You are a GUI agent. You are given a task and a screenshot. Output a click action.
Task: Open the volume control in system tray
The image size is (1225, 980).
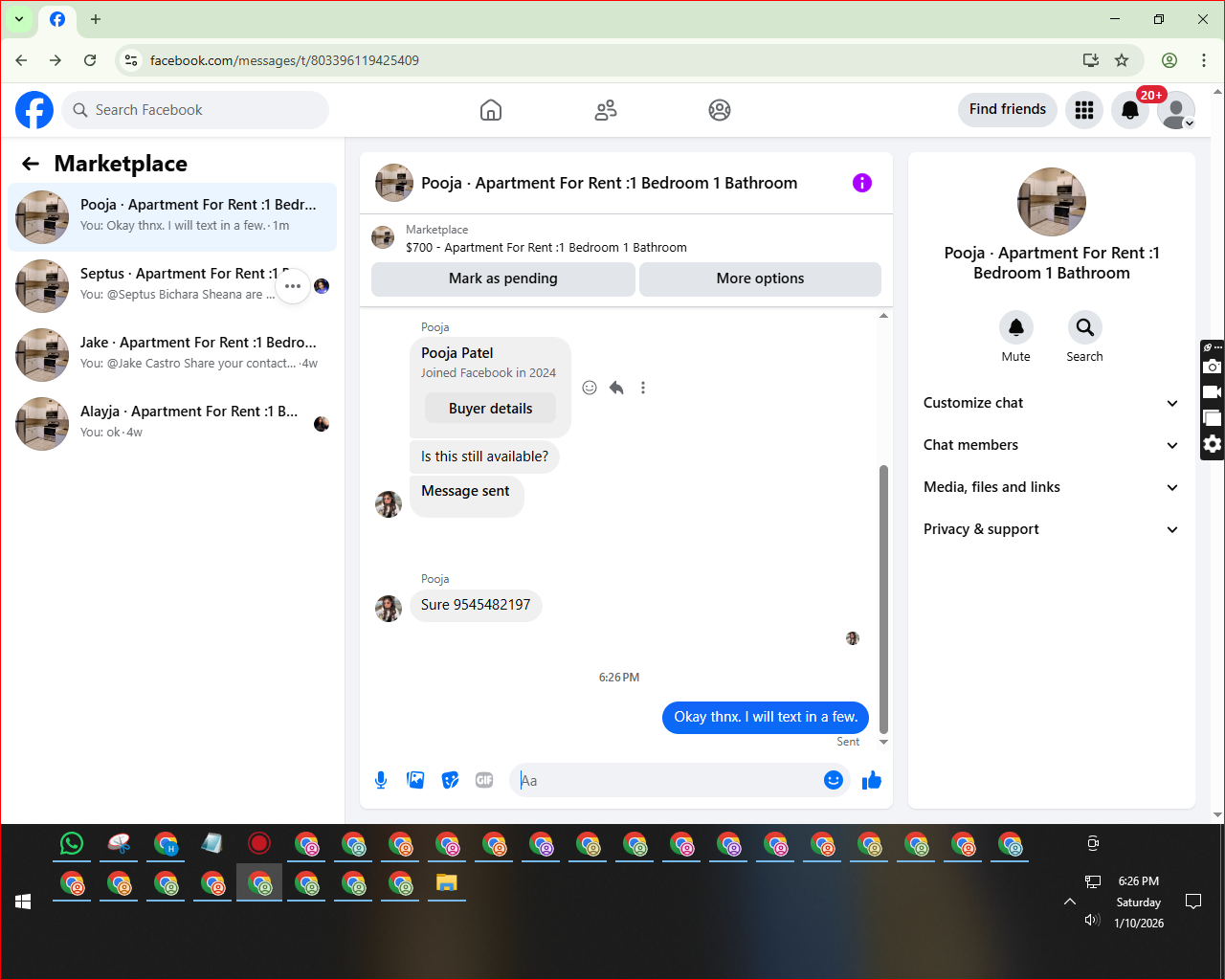pos(1092,920)
